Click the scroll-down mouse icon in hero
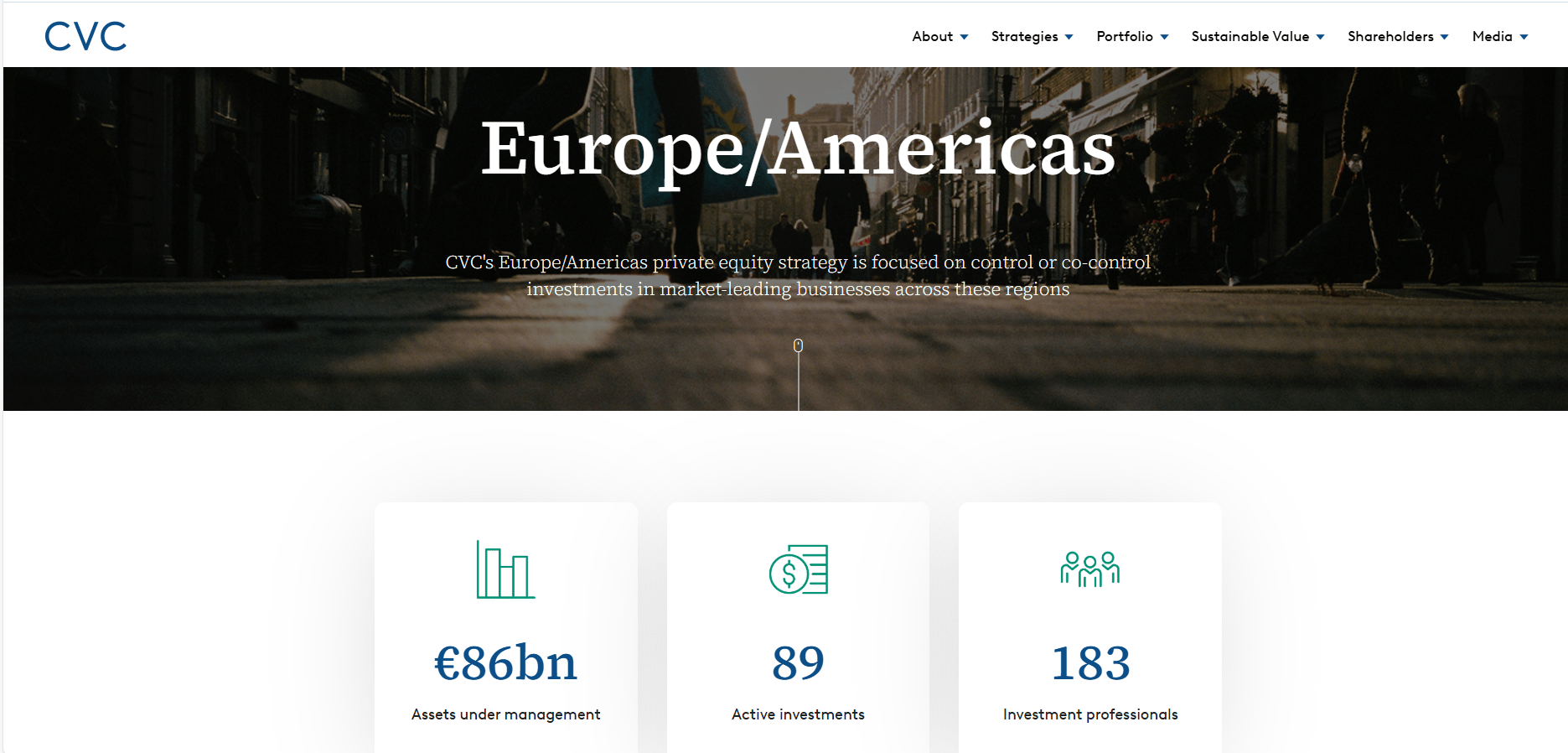 click(x=799, y=345)
